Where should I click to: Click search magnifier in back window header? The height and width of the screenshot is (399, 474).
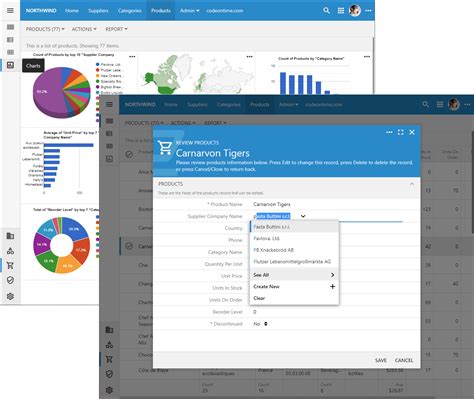[x=326, y=10]
